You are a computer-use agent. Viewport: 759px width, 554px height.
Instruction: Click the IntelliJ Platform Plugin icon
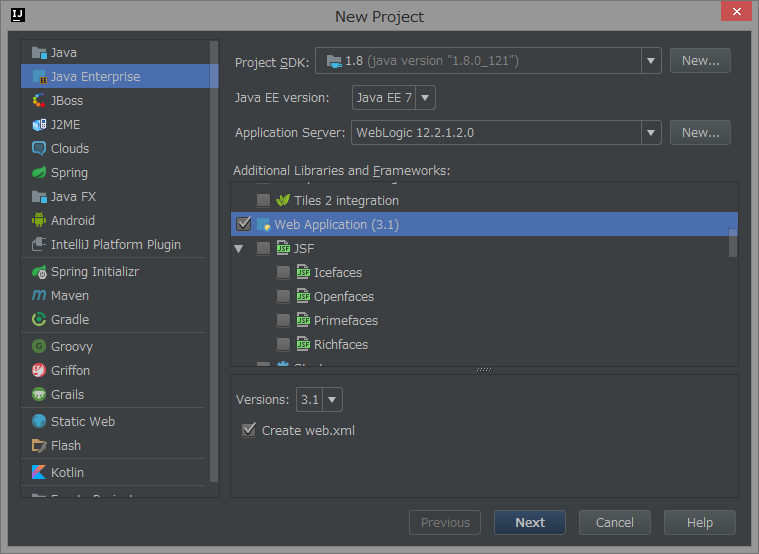[39, 244]
